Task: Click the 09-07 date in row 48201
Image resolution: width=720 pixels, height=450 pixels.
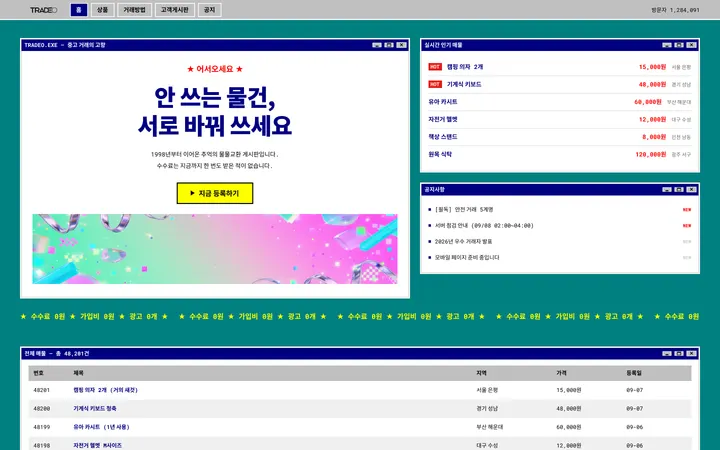Action: [635, 390]
